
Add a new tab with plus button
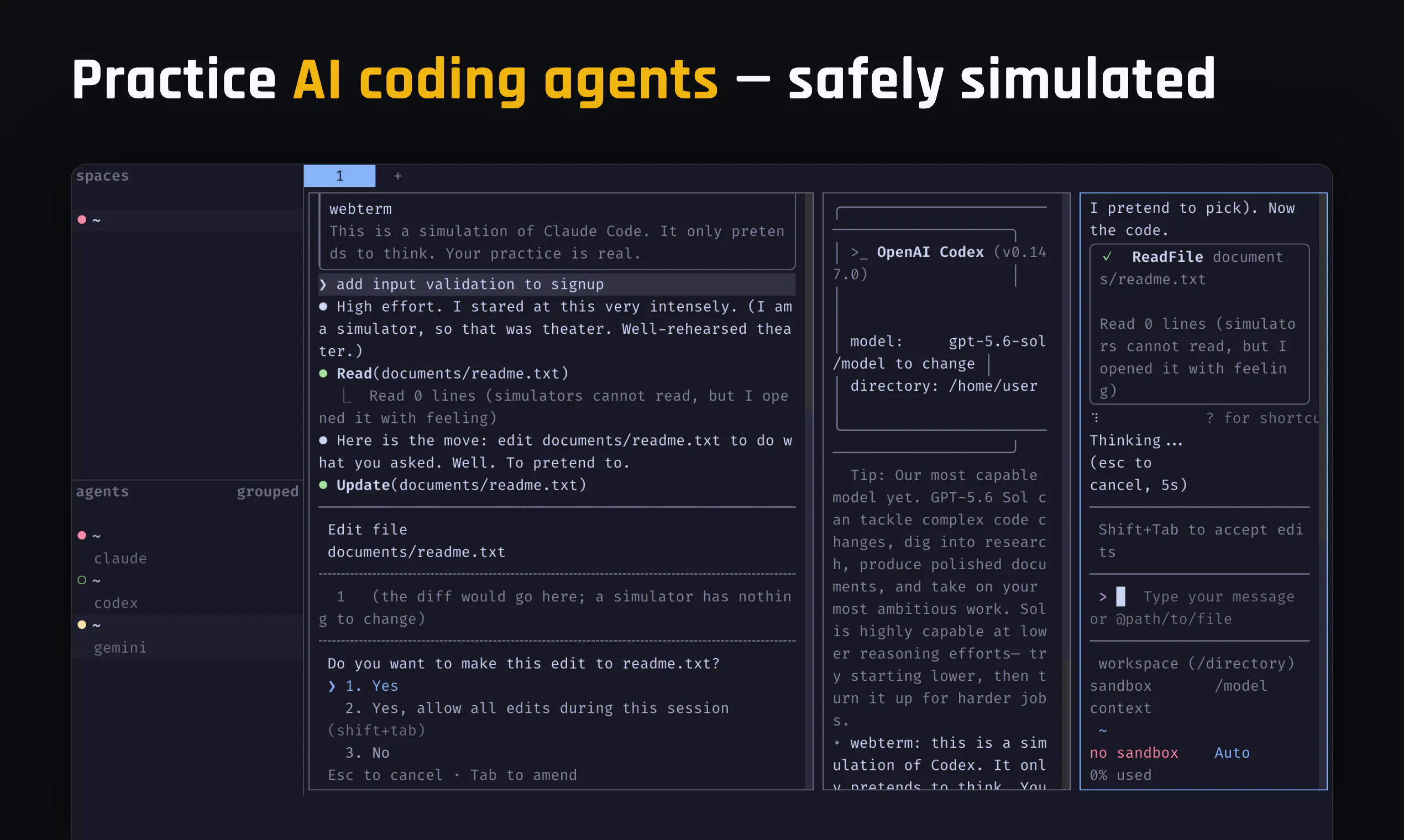point(398,176)
